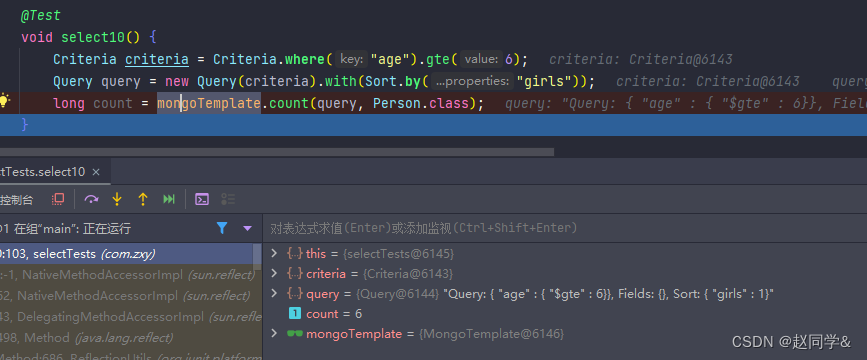
Task: Expand the query variable node
Action: pos(274,293)
